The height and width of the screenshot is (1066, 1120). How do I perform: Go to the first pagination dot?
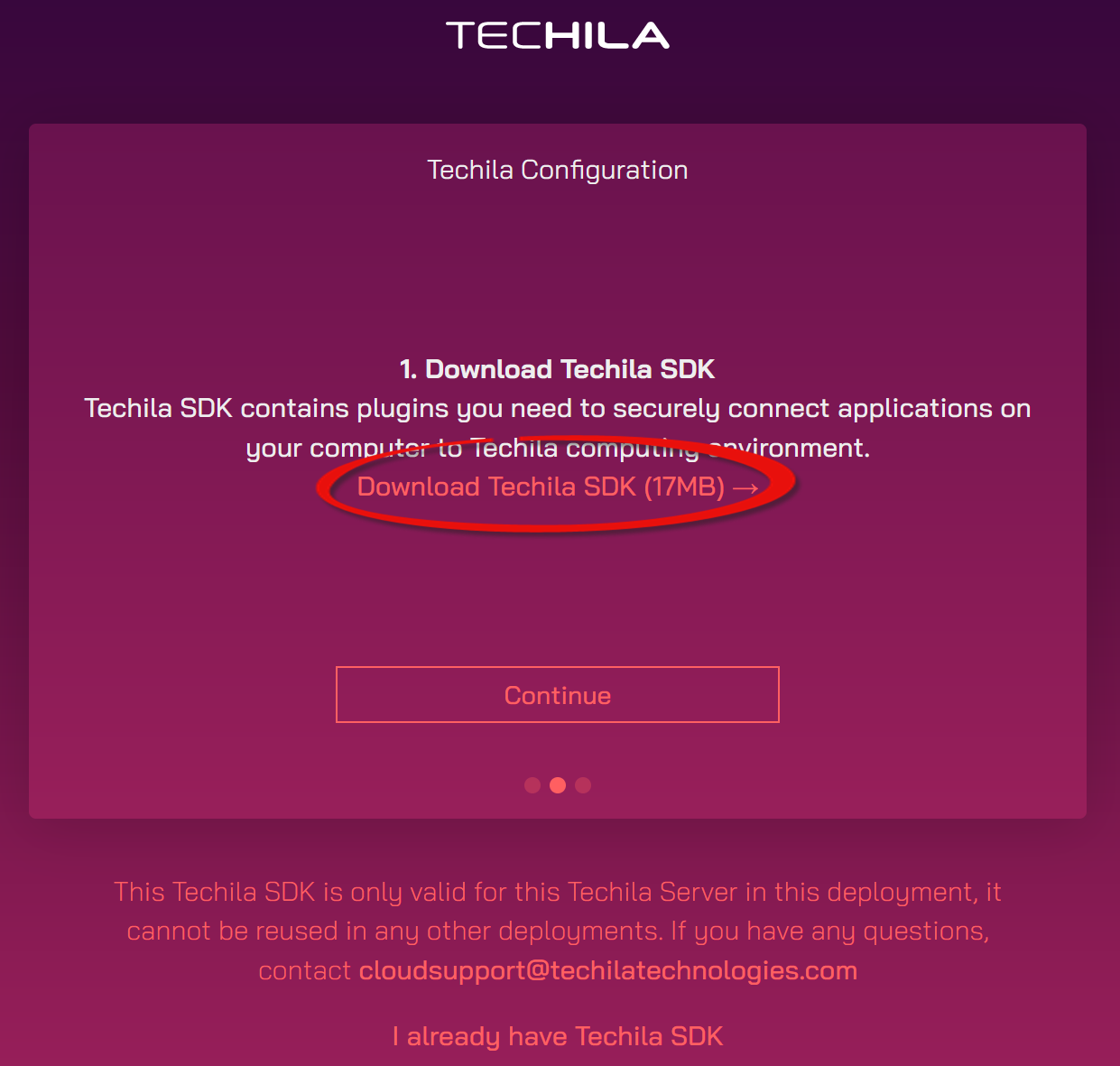click(x=532, y=785)
